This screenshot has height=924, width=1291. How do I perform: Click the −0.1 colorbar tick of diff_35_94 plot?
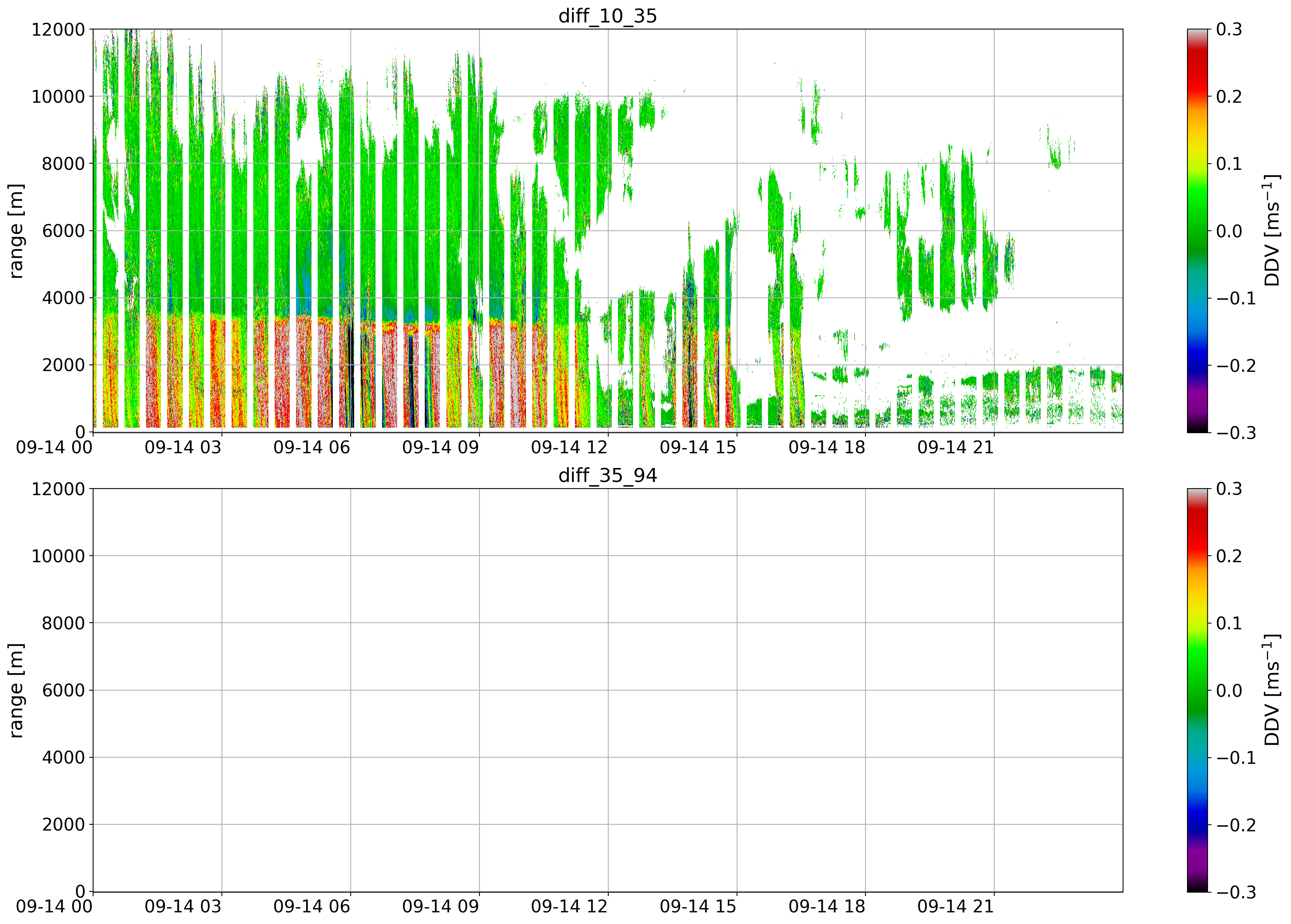coord(1236,758)
